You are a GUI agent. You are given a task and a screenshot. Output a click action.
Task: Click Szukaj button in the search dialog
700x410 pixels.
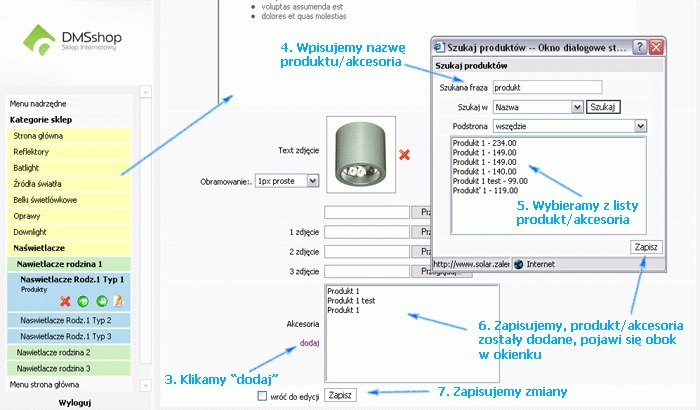click(603, 107)
